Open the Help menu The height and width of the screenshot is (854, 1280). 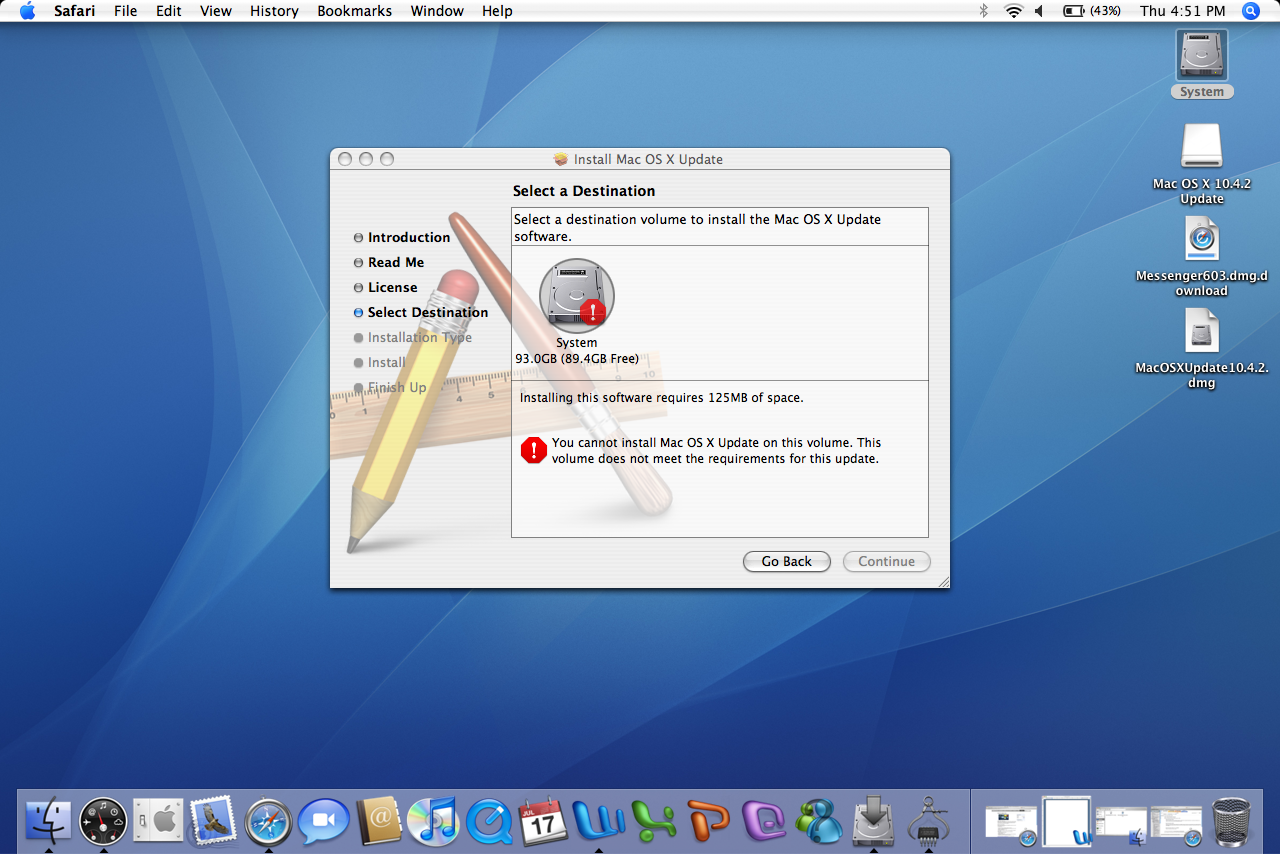497,11
